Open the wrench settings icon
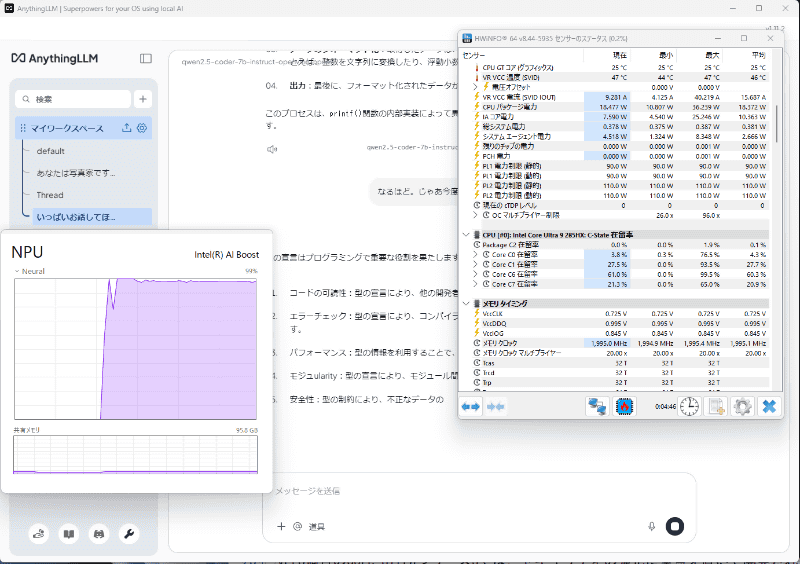 point(129,534)
